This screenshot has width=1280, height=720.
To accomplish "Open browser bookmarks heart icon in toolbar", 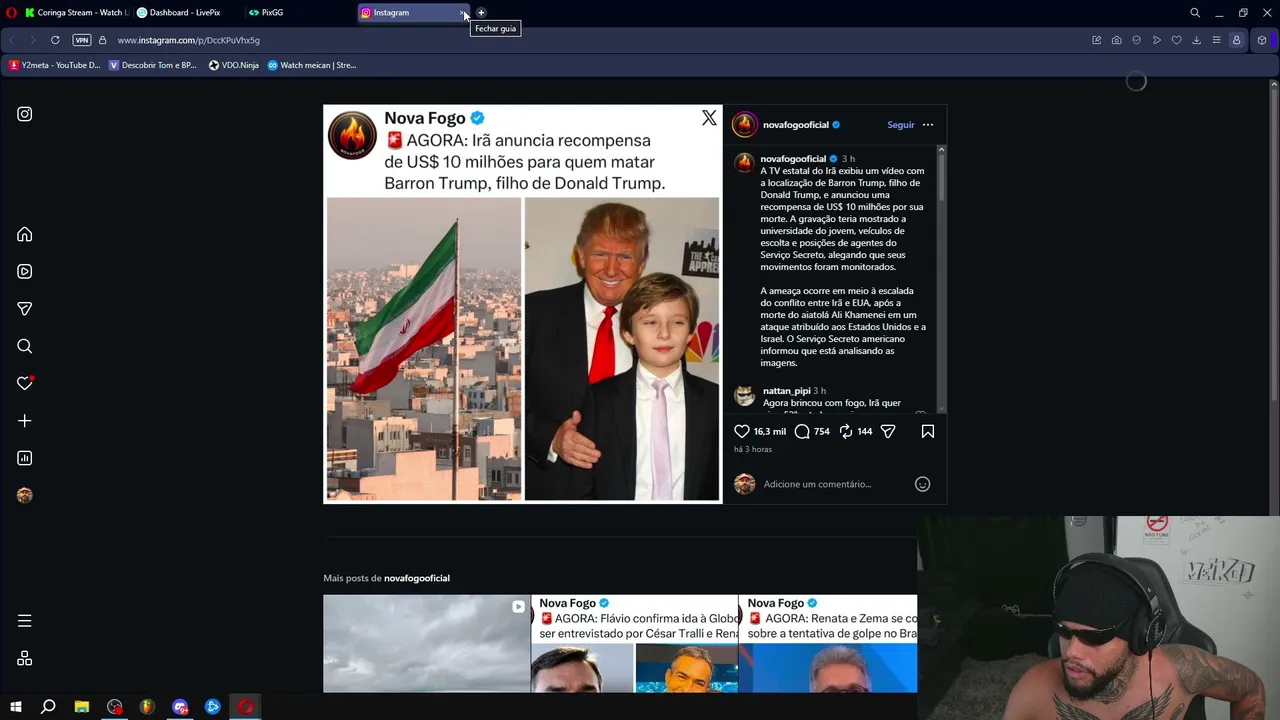I will (1176, 40).
